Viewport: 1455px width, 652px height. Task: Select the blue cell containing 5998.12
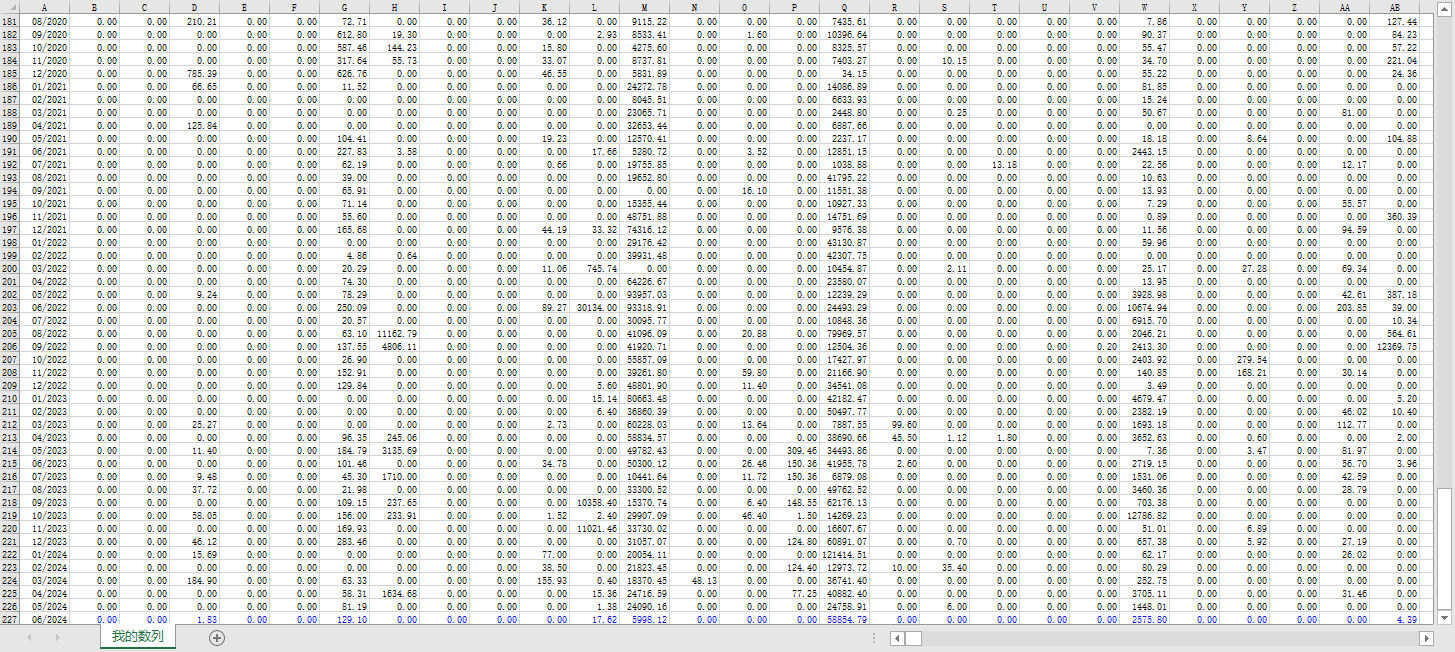click(645, 619)
